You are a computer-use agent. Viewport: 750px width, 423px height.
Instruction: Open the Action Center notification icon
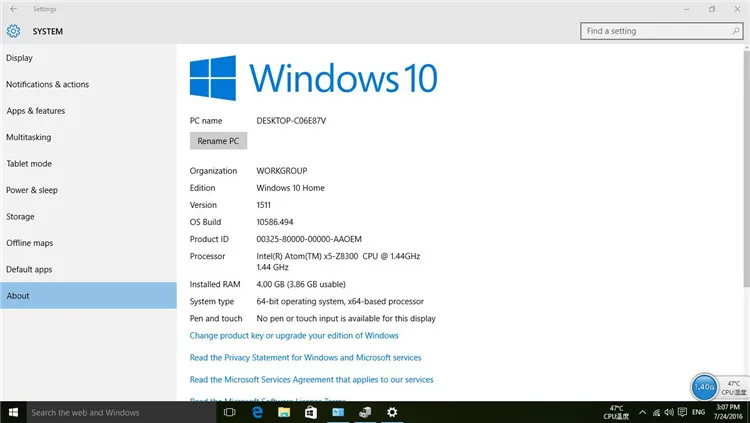(683, 412)
